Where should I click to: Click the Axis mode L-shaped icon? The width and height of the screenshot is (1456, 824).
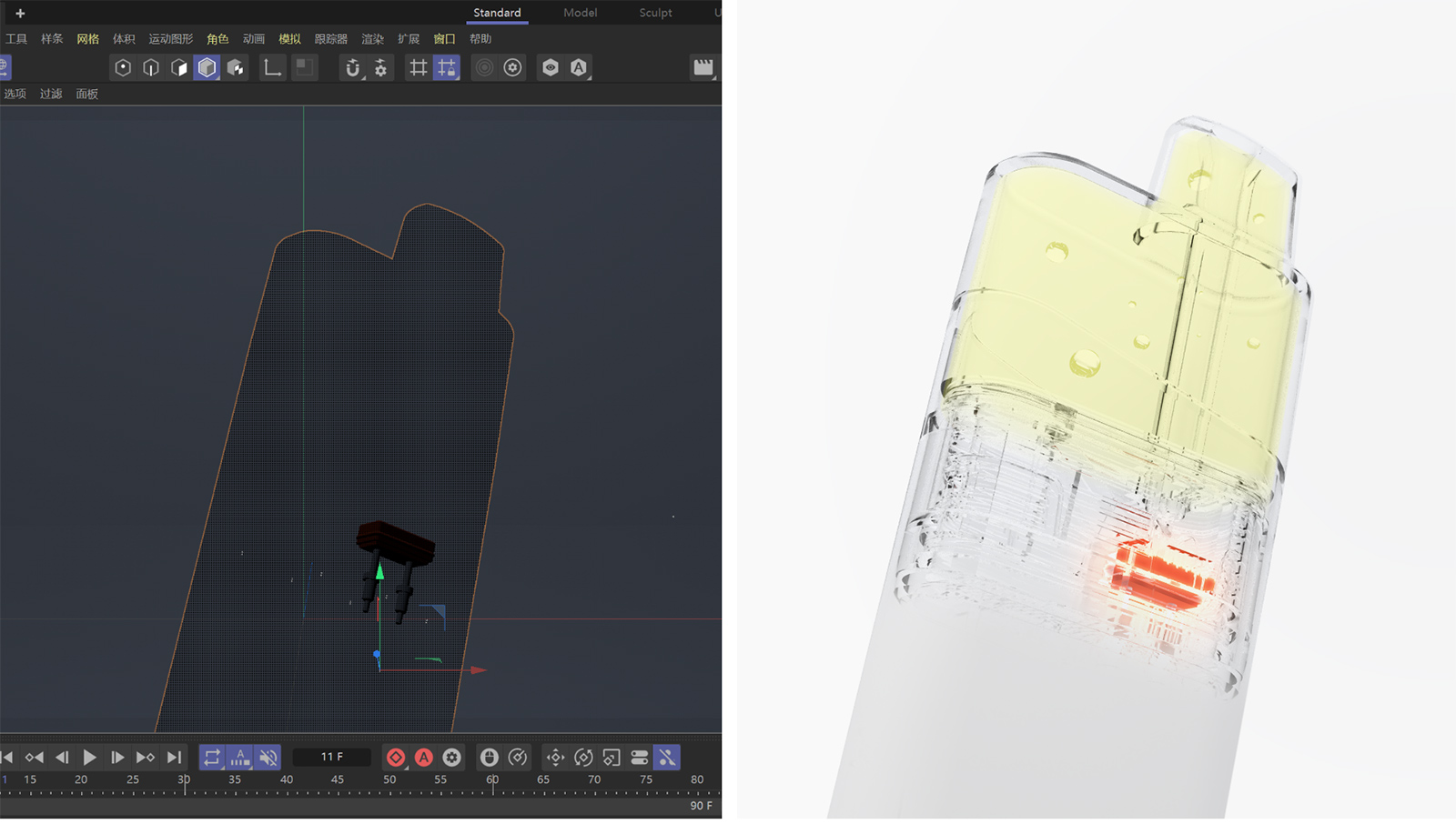click(x=272, y=67)
